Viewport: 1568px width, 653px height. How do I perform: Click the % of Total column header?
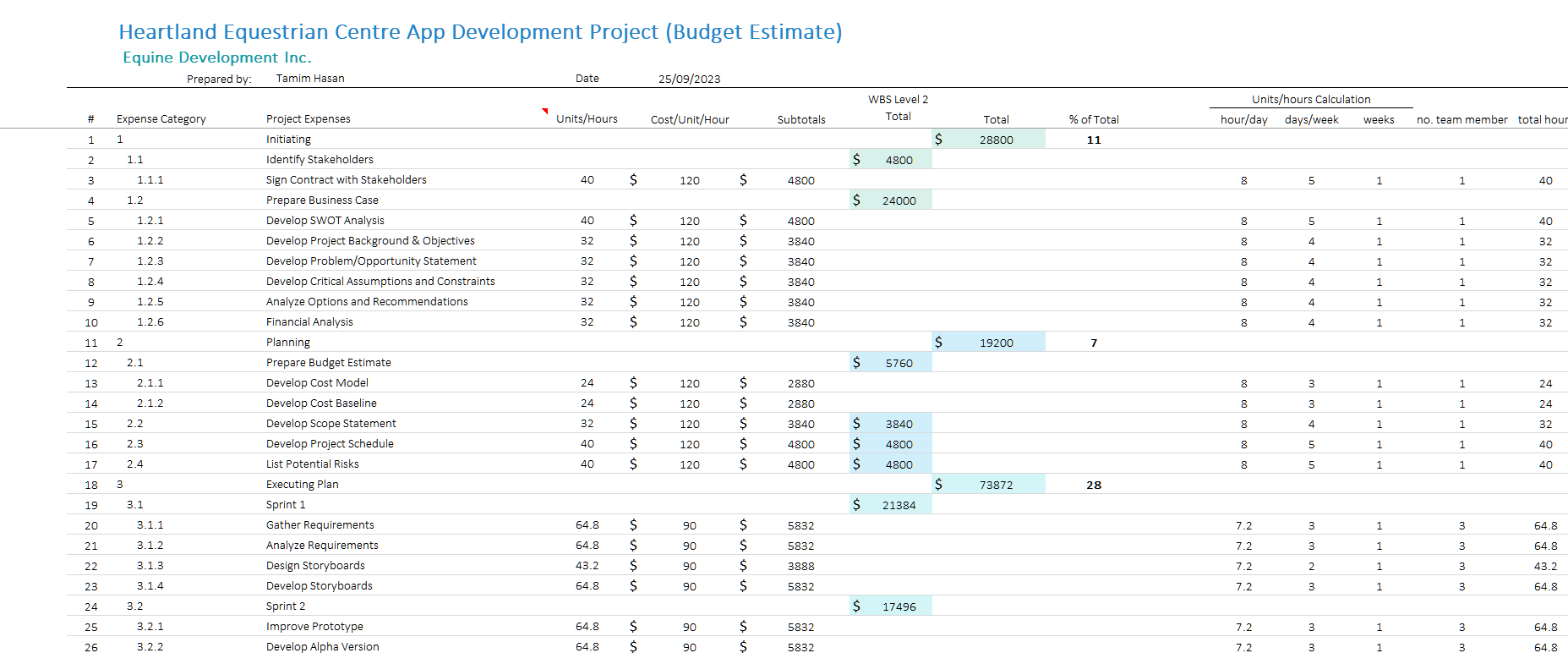1093,119
